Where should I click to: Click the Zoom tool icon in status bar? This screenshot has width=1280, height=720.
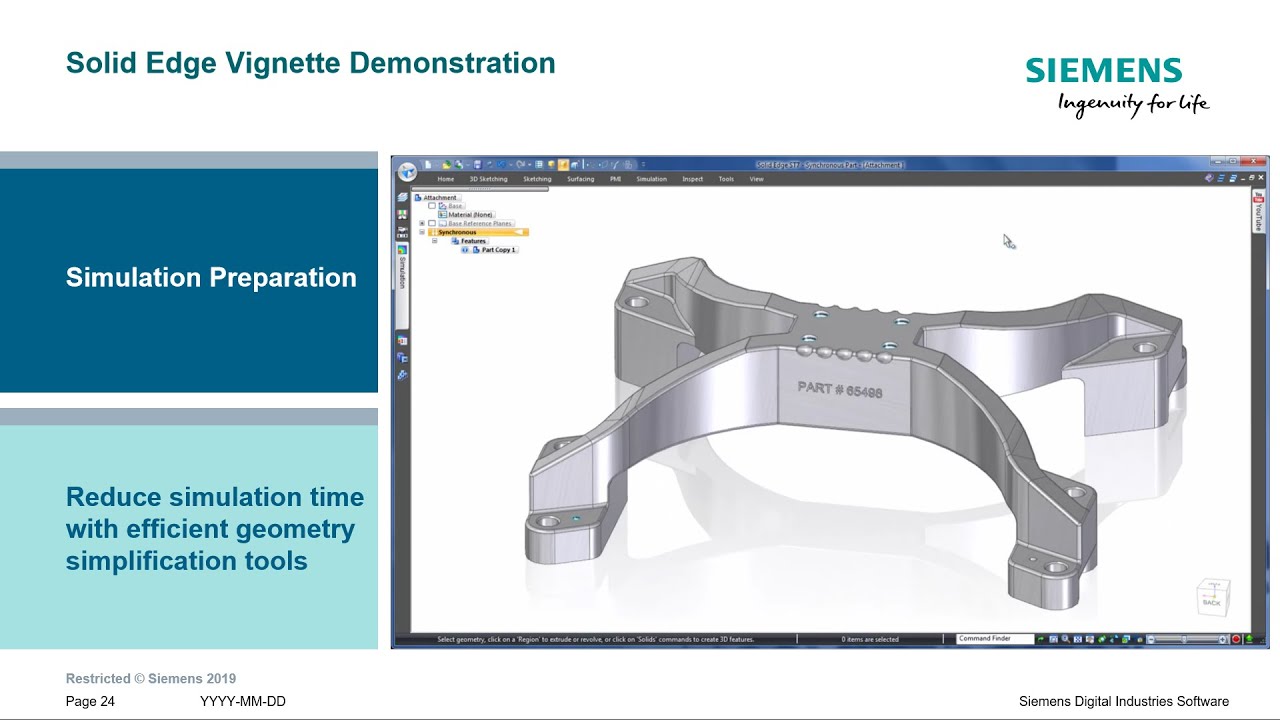pyautogui.click(x=1065, y=639)
